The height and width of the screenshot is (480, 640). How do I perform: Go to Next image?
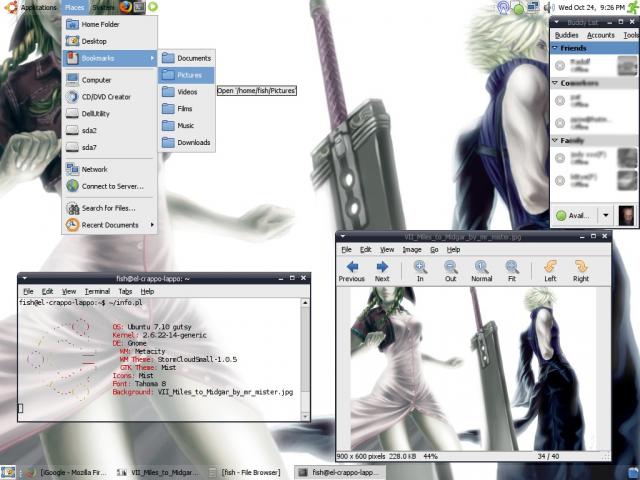tap(382, 272)
